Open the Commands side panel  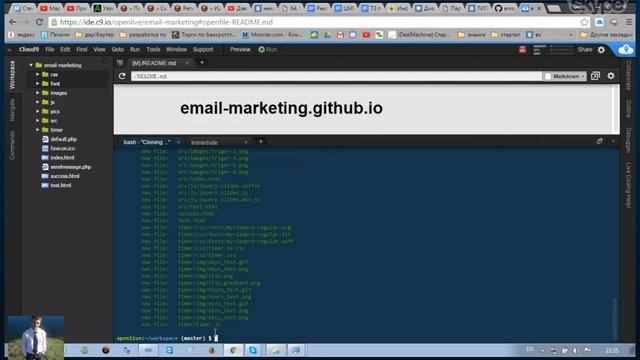[x=12, y=145]
